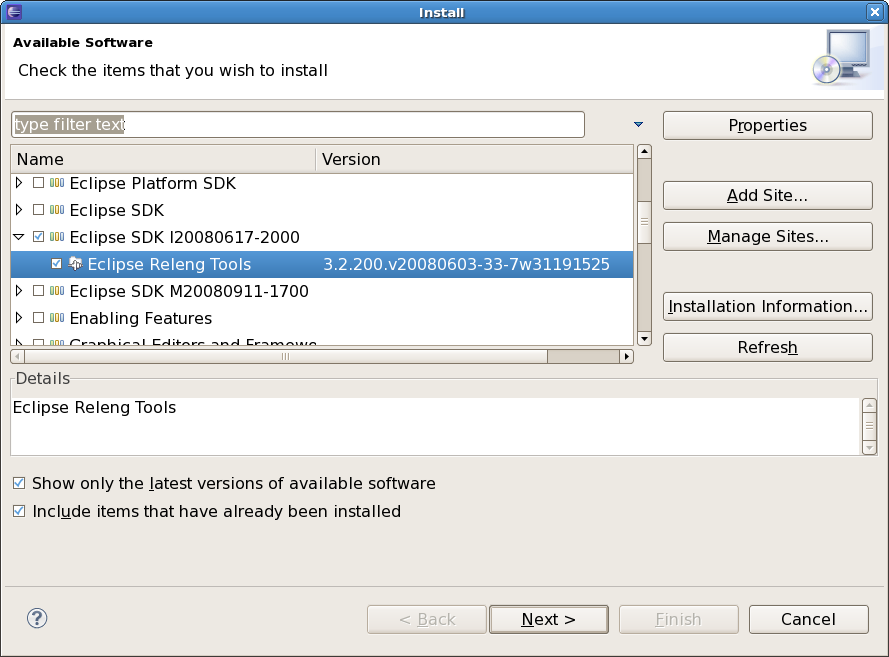Collapse the Eclipse SDK I20080617-2000 node
Screen dimensions: 889x657
point(19,237)
